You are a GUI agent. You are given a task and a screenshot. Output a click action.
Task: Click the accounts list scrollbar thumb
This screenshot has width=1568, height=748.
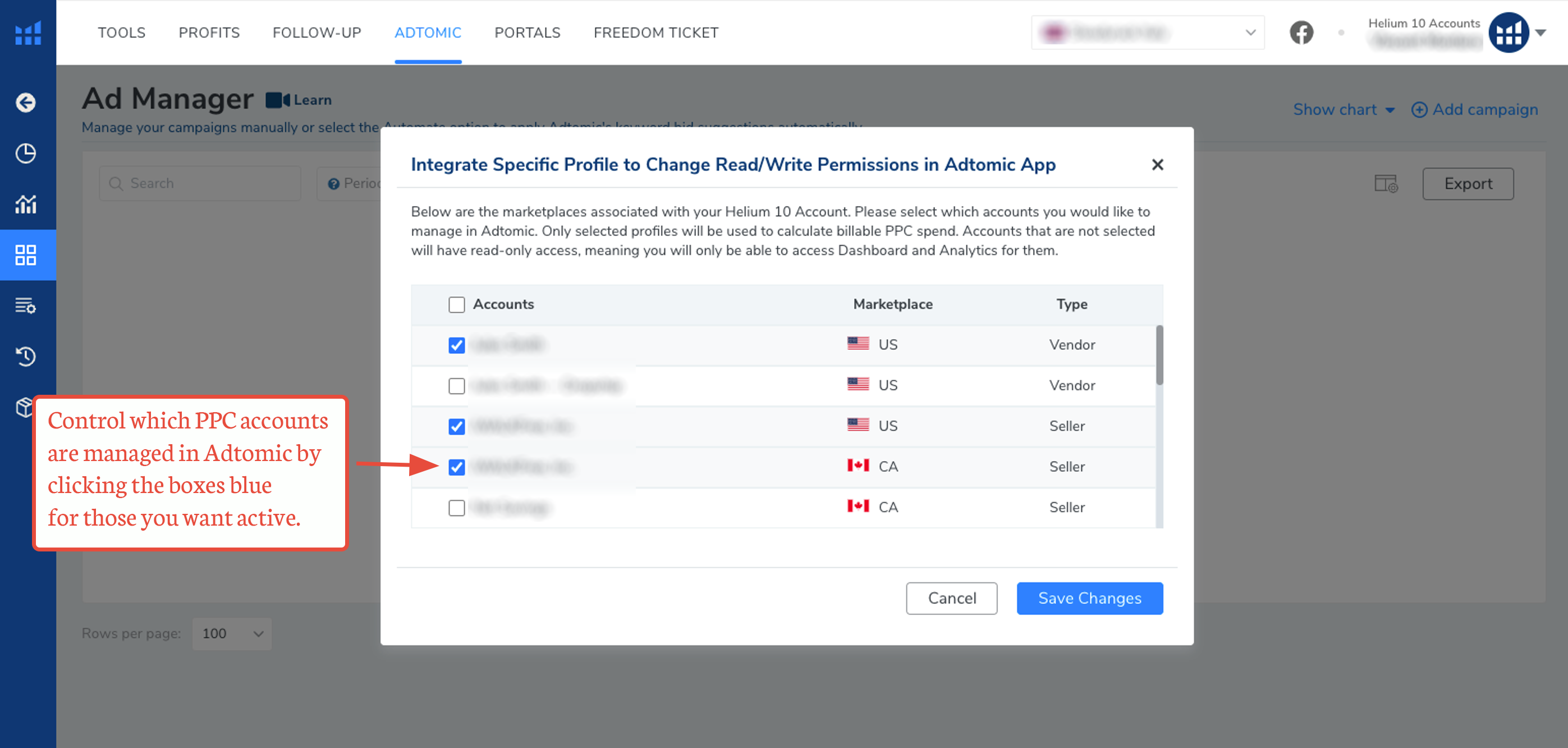(1159, 354)
